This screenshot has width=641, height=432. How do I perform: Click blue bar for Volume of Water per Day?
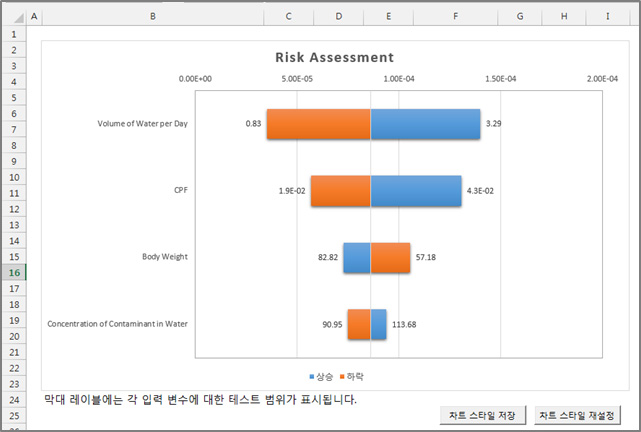(x=425, y=124)
